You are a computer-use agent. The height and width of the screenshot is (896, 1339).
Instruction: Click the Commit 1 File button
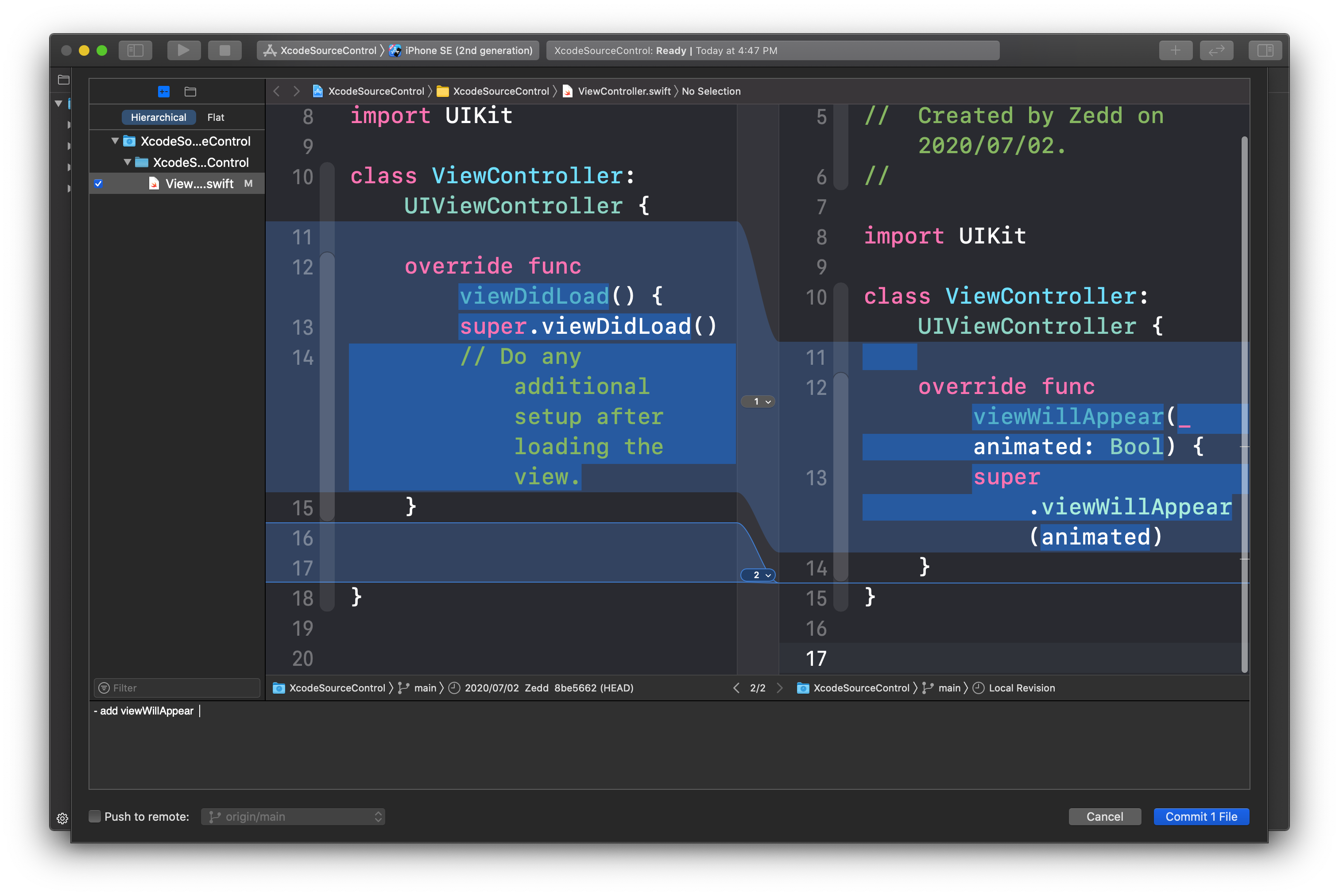pos(1201,816)
